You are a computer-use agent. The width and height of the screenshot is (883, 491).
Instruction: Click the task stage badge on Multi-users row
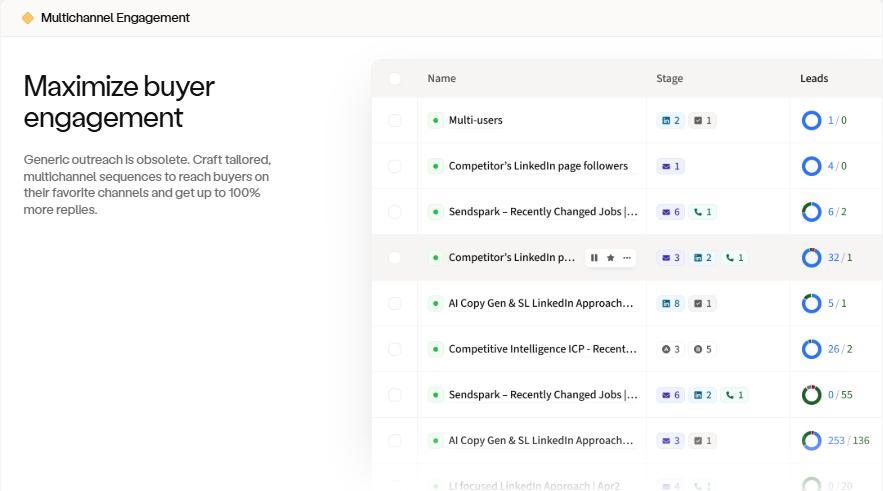coord(703,121)
